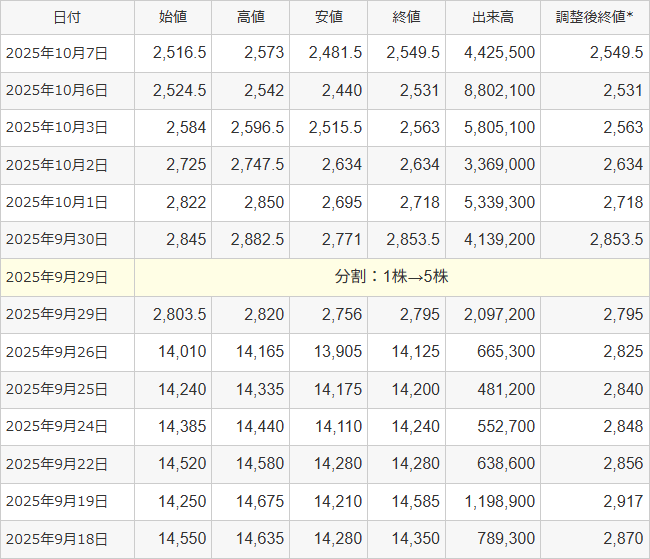The image size is (650, 559).
Task: Click volume 8,802,100 in the 10月6日 row
Action: [x=500, y=90]
